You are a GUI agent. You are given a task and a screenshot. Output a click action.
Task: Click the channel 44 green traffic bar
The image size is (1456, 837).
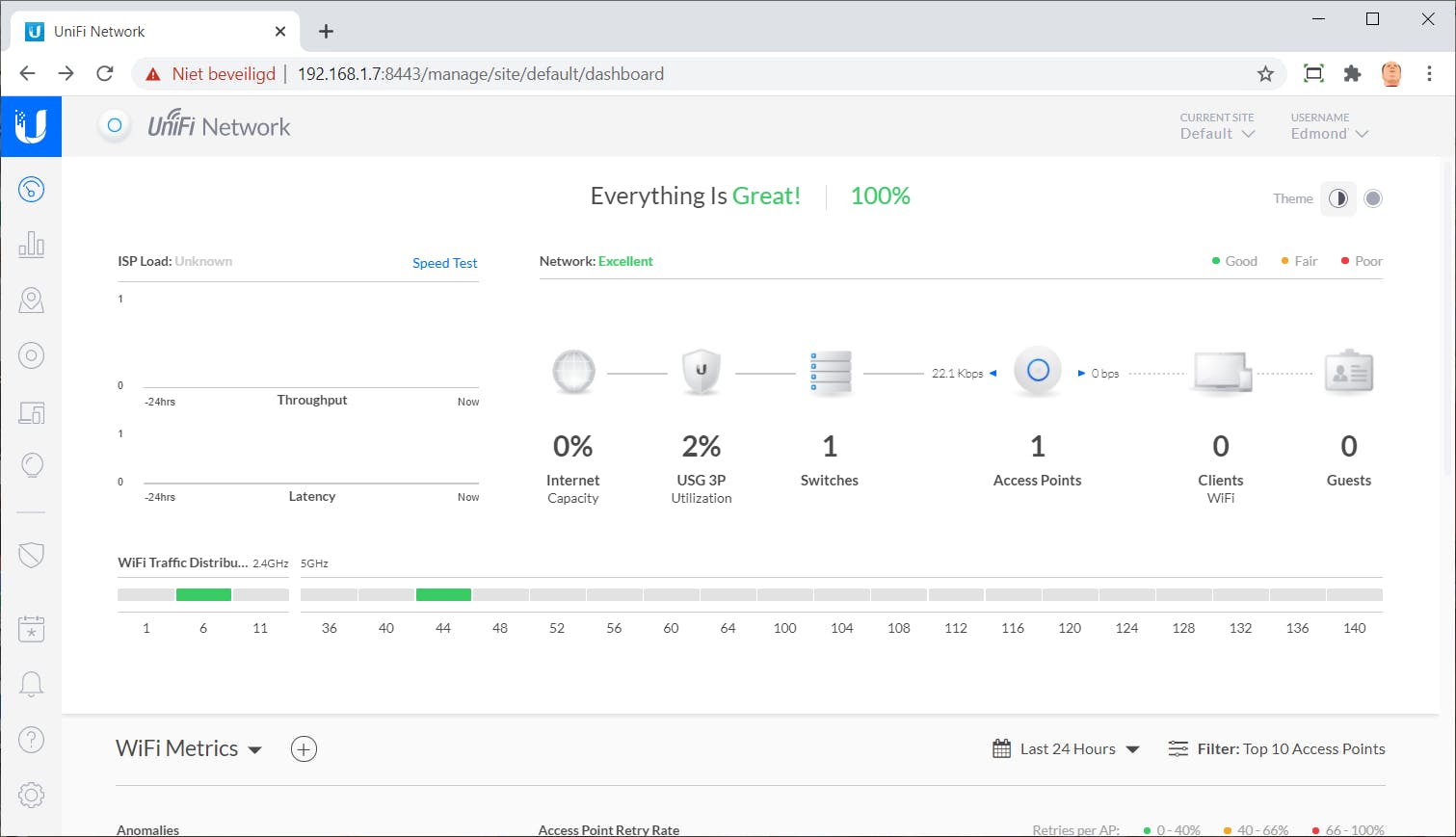pos(443,595)
